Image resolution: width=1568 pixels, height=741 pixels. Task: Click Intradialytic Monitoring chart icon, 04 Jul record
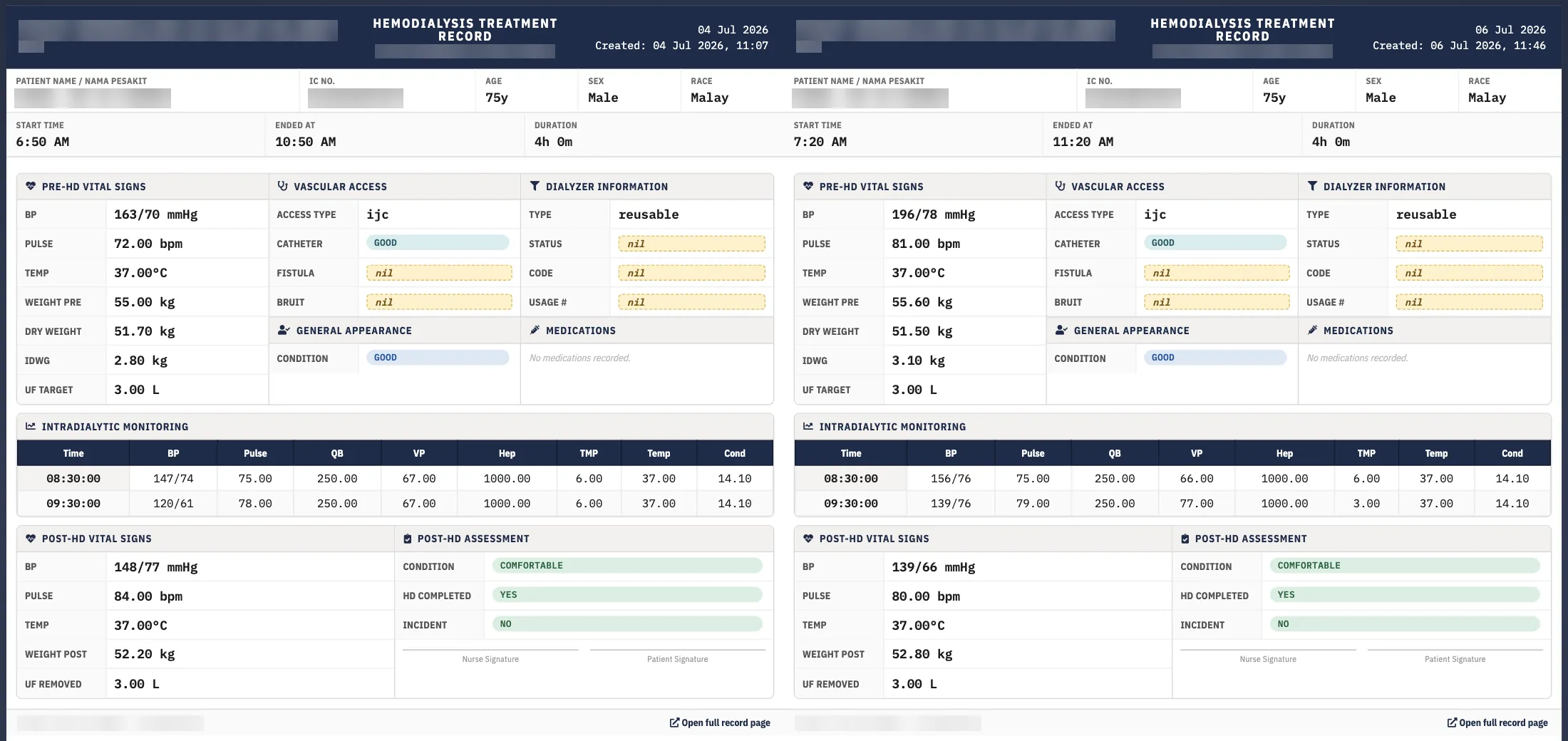31,426
